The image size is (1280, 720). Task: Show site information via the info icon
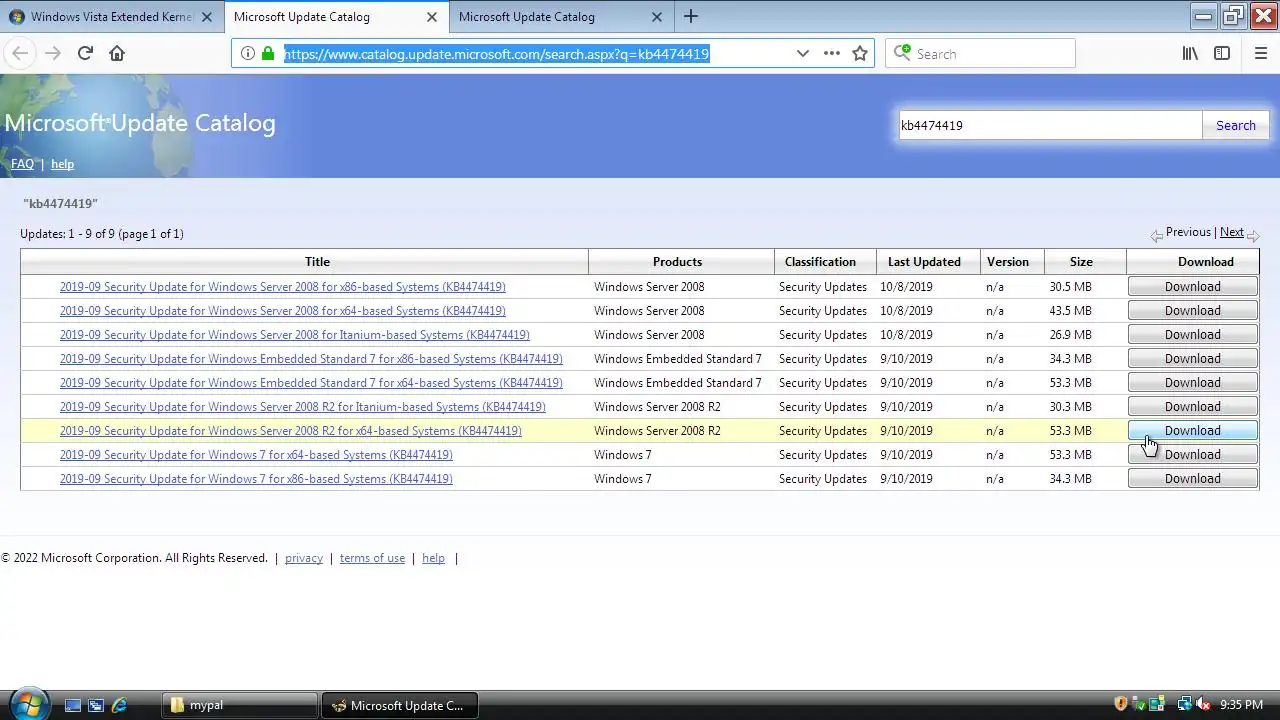247,53
